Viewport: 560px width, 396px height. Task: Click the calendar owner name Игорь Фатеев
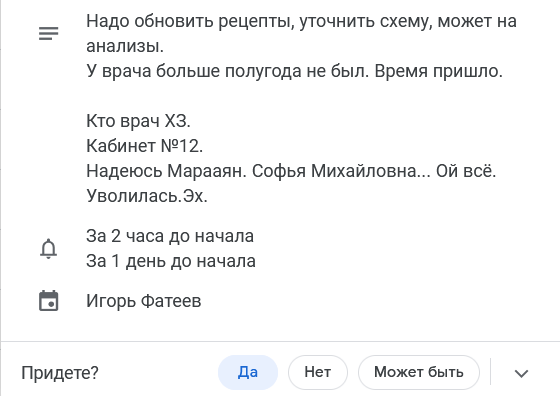pos(144,301)
